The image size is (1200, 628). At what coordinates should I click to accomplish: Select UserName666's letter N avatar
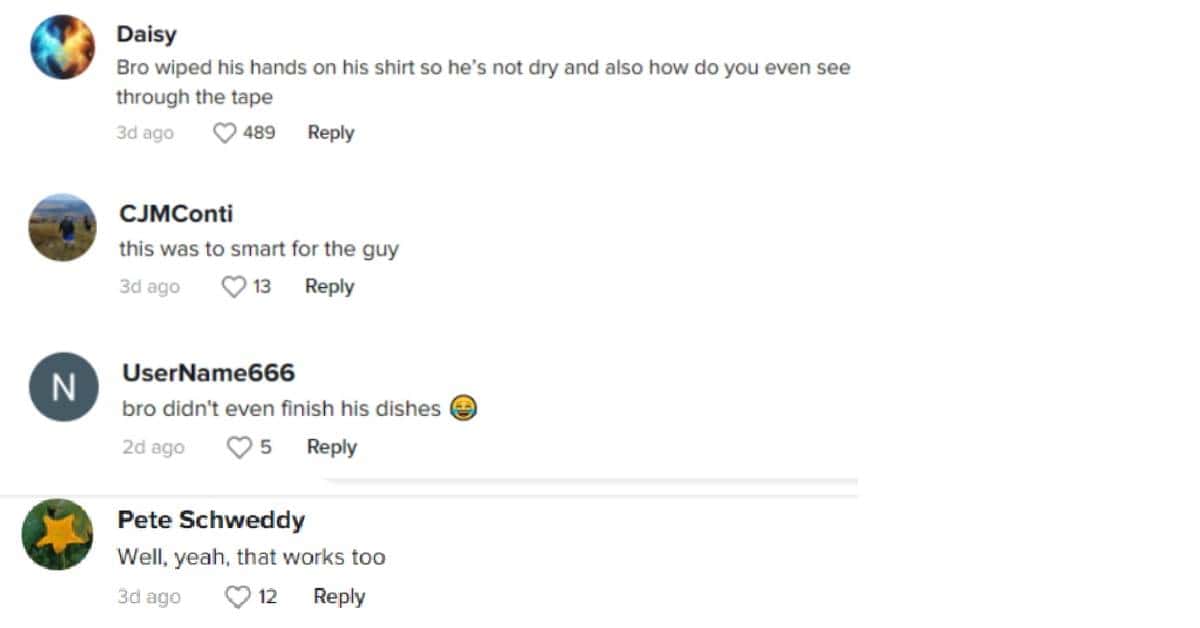point(62,386)
